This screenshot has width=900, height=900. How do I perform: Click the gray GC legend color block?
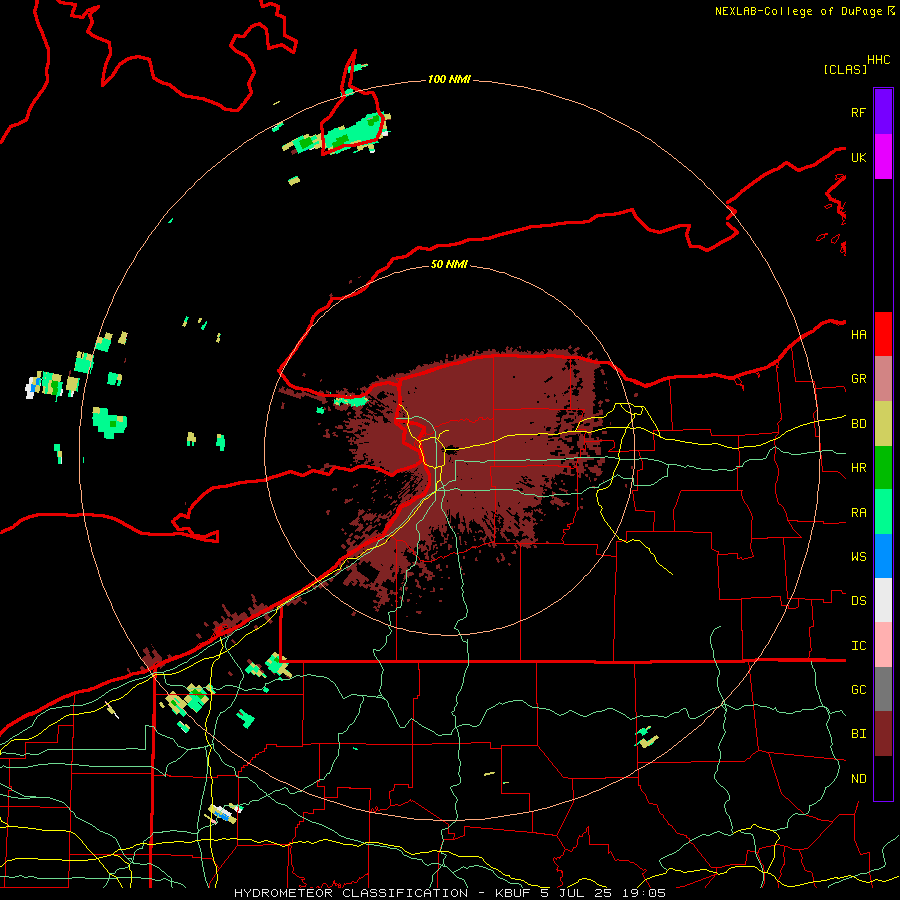point(883,689)
